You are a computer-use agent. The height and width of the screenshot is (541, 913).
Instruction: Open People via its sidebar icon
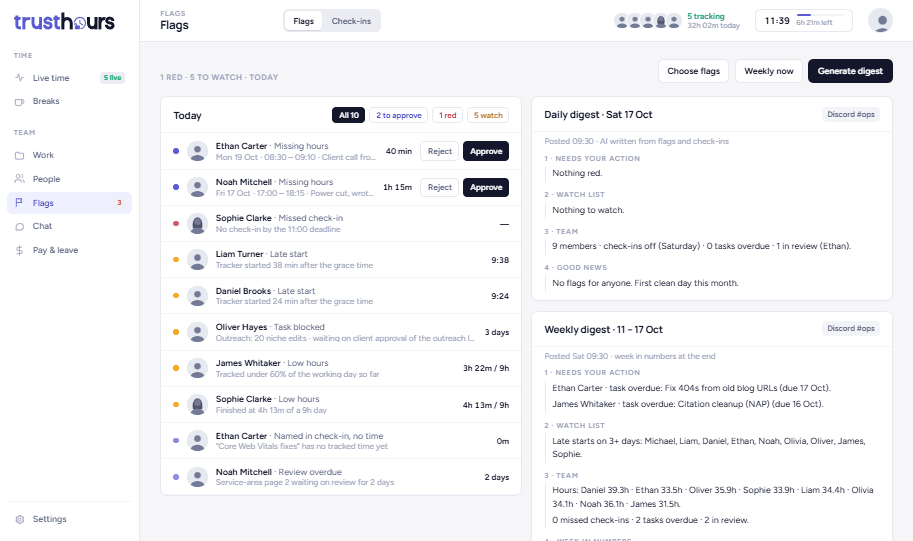(x=19, y=179)
